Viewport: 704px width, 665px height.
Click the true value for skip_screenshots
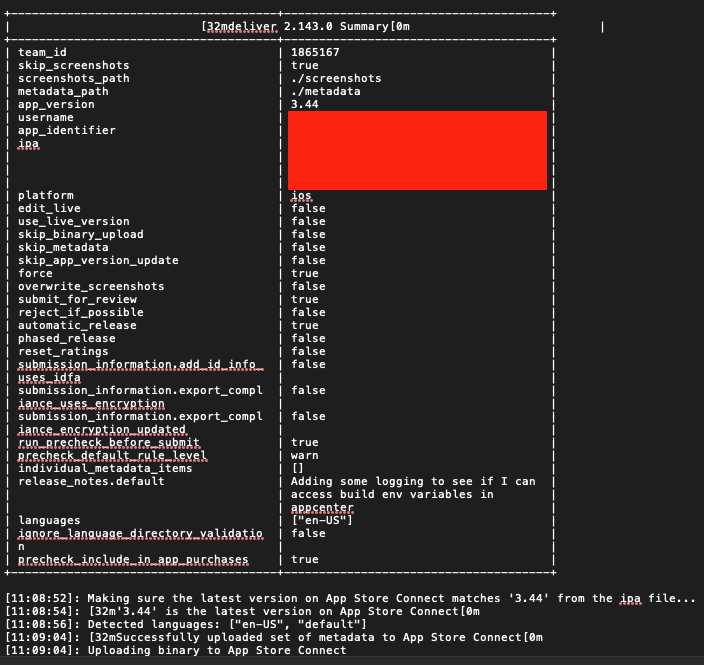pyautogui.click(x=305, y=66)
